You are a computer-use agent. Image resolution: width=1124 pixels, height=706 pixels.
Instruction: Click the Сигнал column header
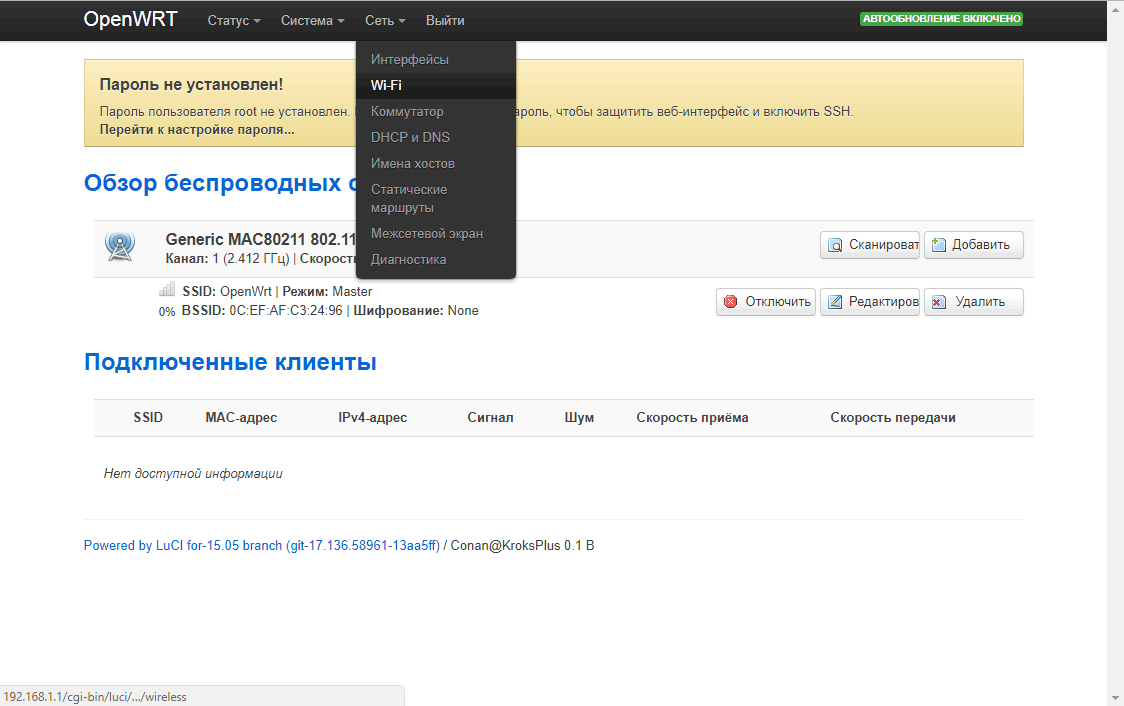pyautogui.click(x=490, y=417)
